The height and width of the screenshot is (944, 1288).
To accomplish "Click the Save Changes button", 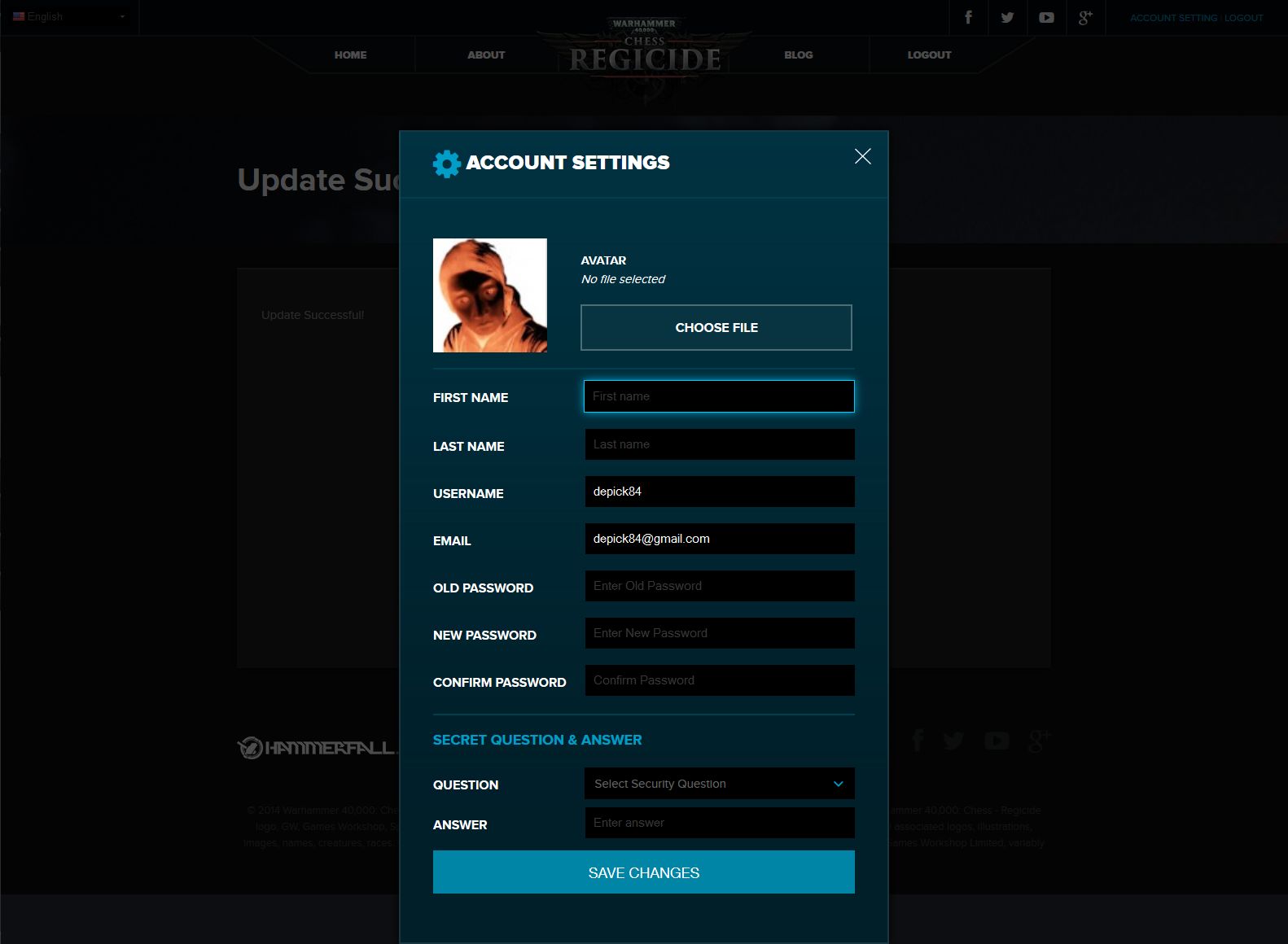I will click(643, 872).
